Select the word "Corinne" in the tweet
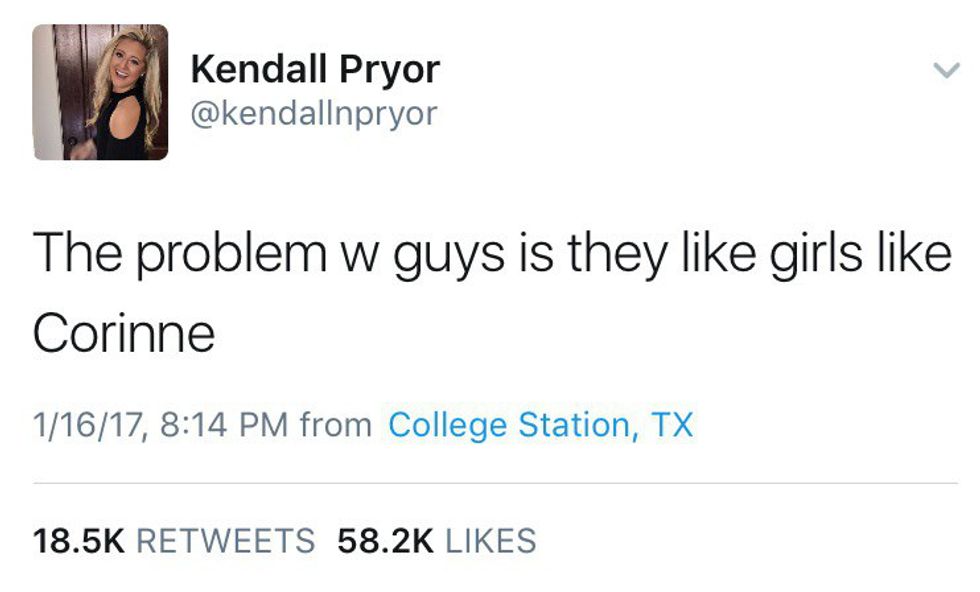 click(123, 333)
